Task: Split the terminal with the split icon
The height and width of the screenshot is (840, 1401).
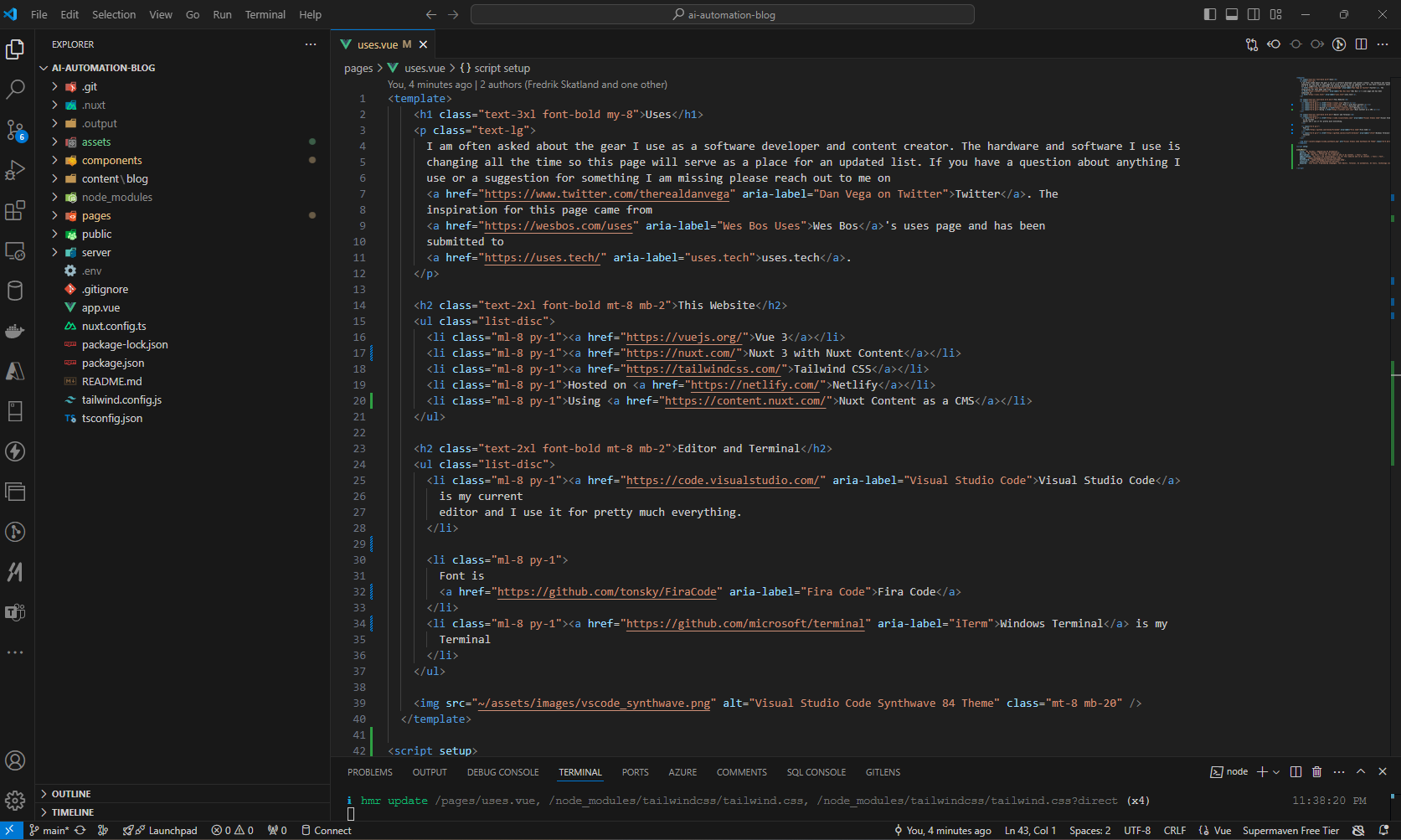Action: [1295, 771]
